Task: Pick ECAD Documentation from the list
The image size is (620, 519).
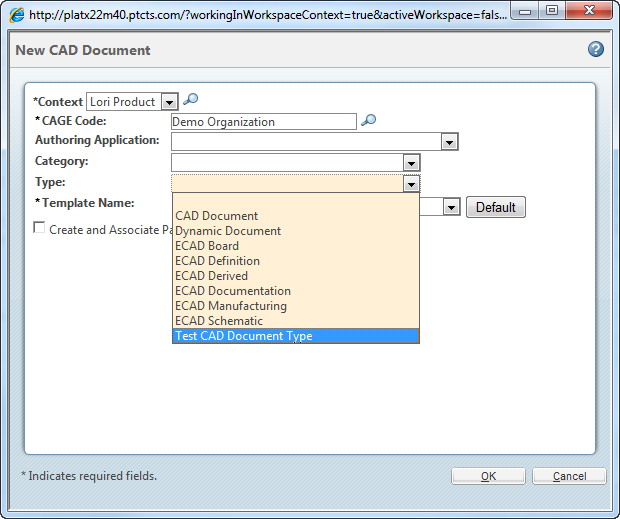Action: (296, 291)
